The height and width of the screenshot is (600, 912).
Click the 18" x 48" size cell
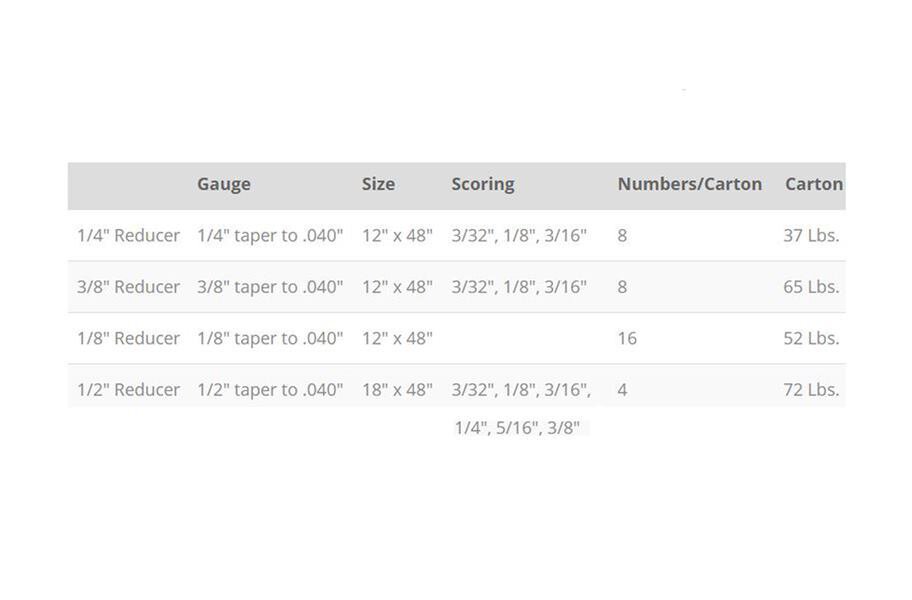[x=397, y=390]
